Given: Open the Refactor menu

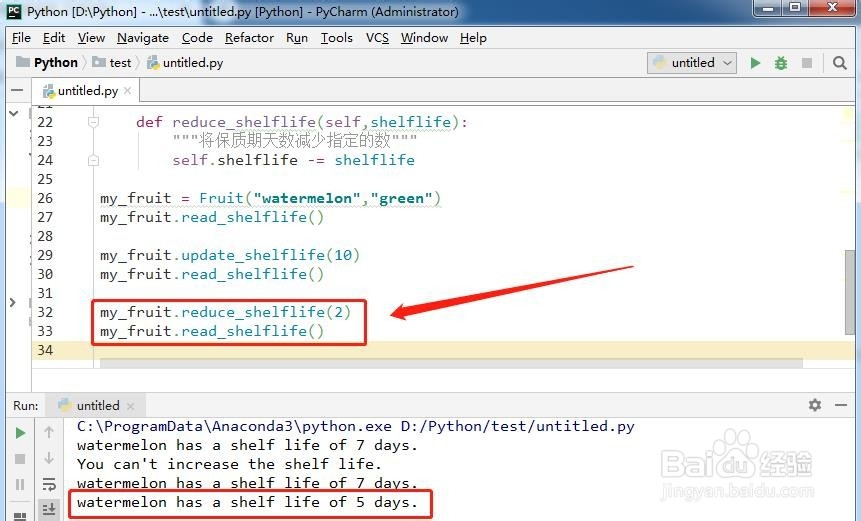Looking at the screenshot, I should 249,38.
